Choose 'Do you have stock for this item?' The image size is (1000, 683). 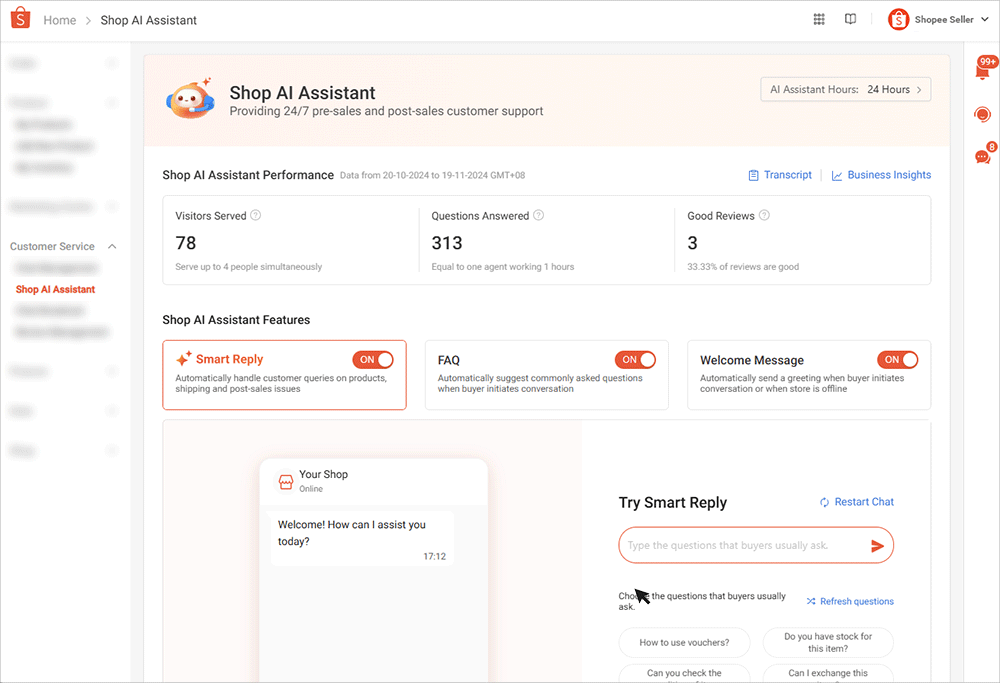[828, 642]
